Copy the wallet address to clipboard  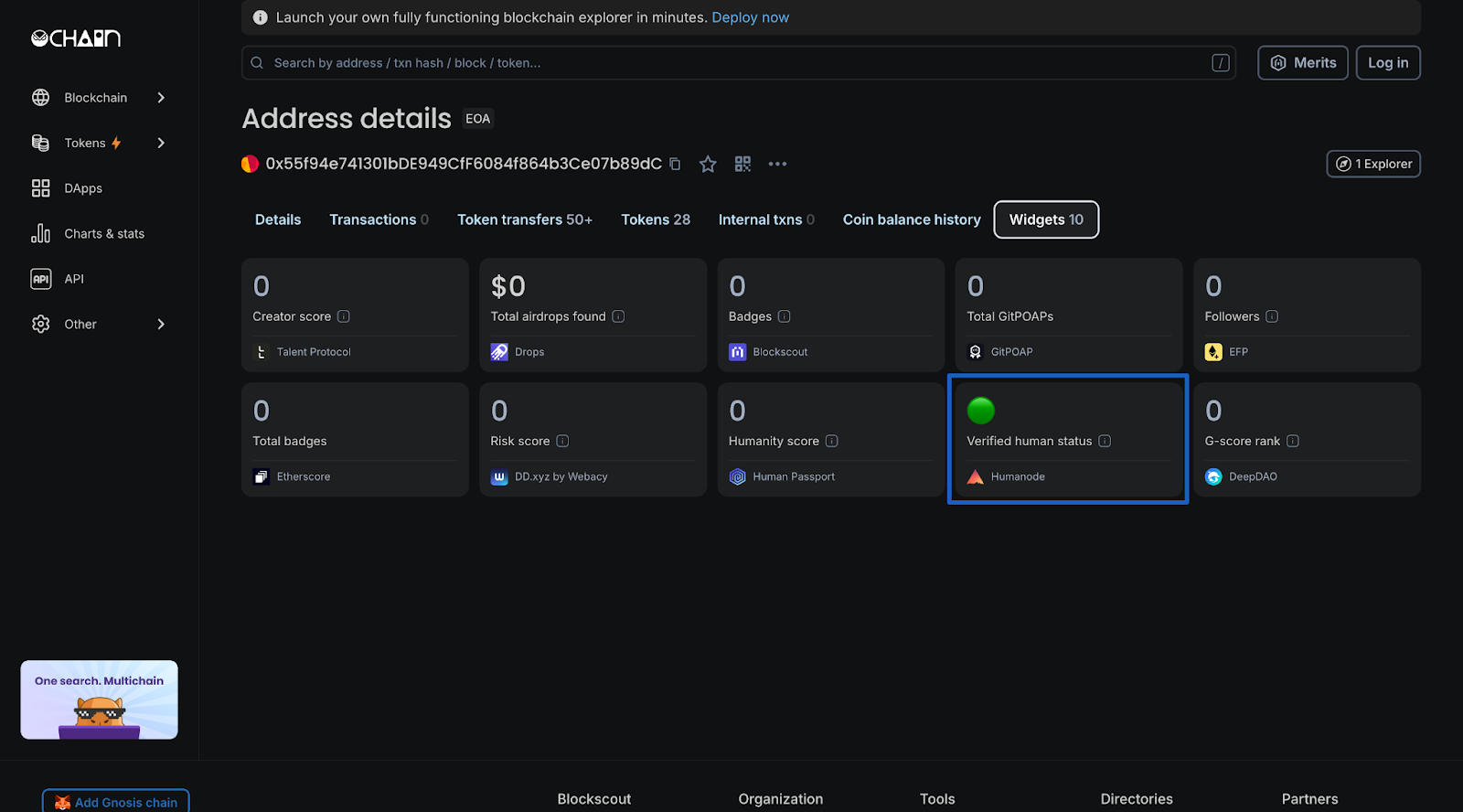coord(675,165)
